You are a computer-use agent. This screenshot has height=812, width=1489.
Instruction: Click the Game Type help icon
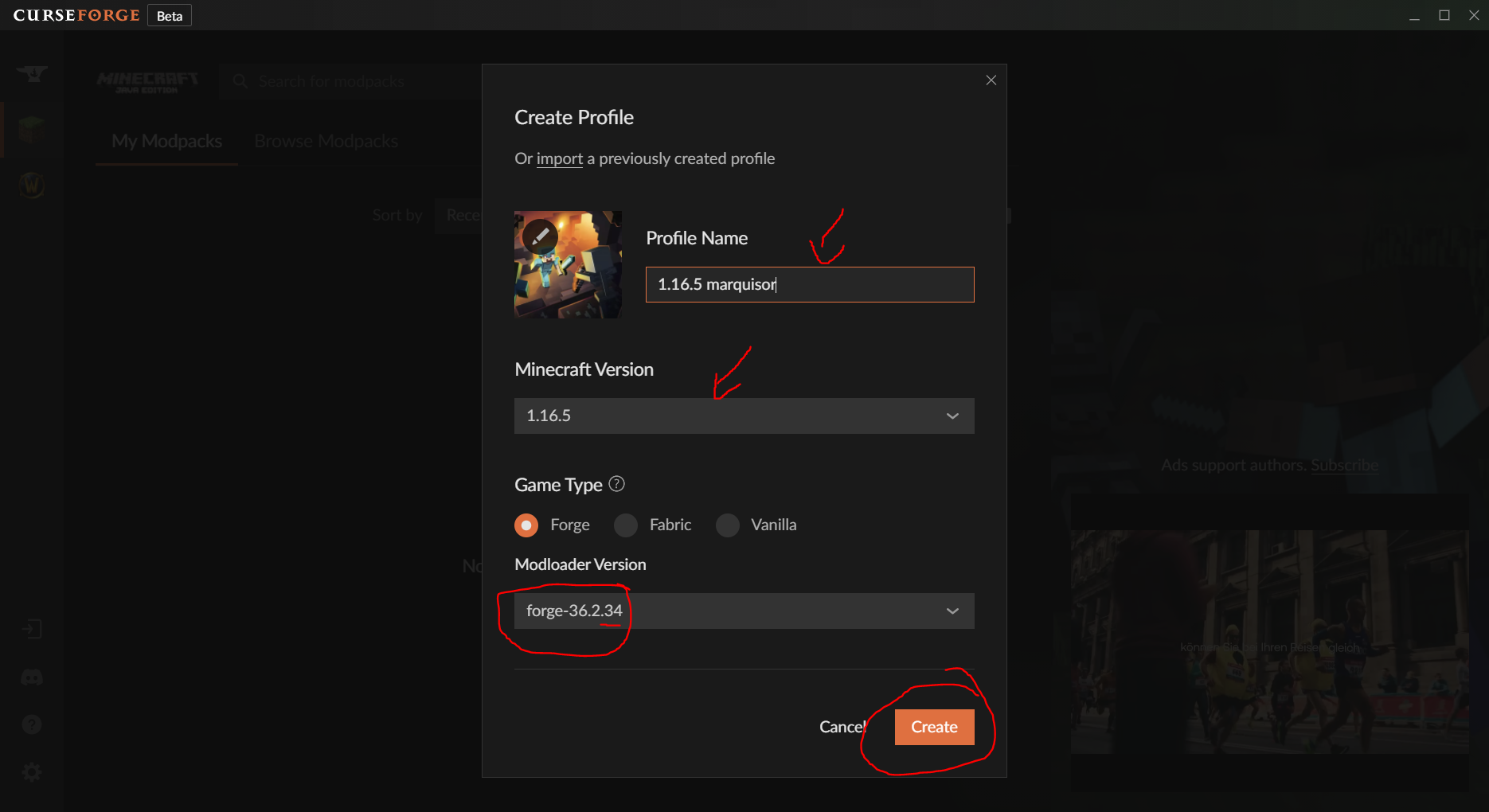tap(616, 483)
